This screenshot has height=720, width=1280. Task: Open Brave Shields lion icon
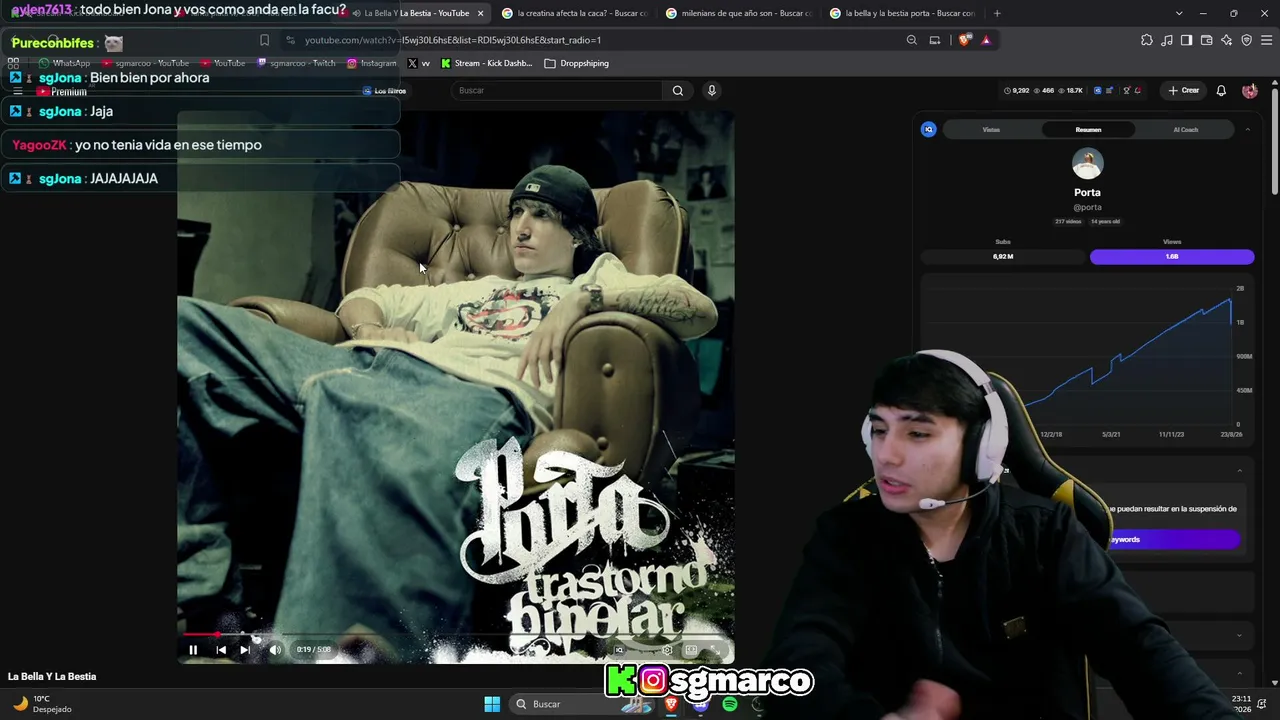964,40
